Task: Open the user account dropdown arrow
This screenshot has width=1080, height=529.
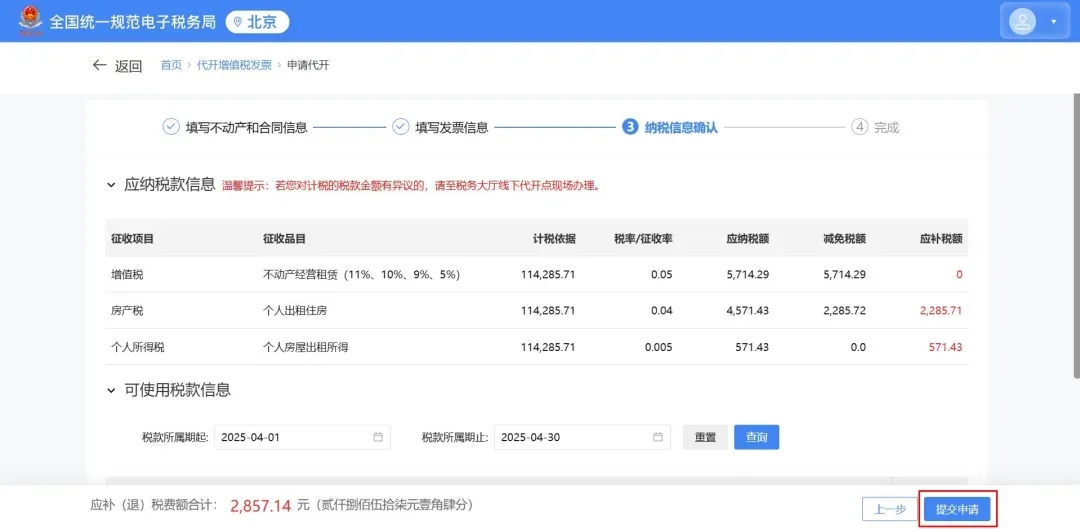Action: pos(1053,21)
